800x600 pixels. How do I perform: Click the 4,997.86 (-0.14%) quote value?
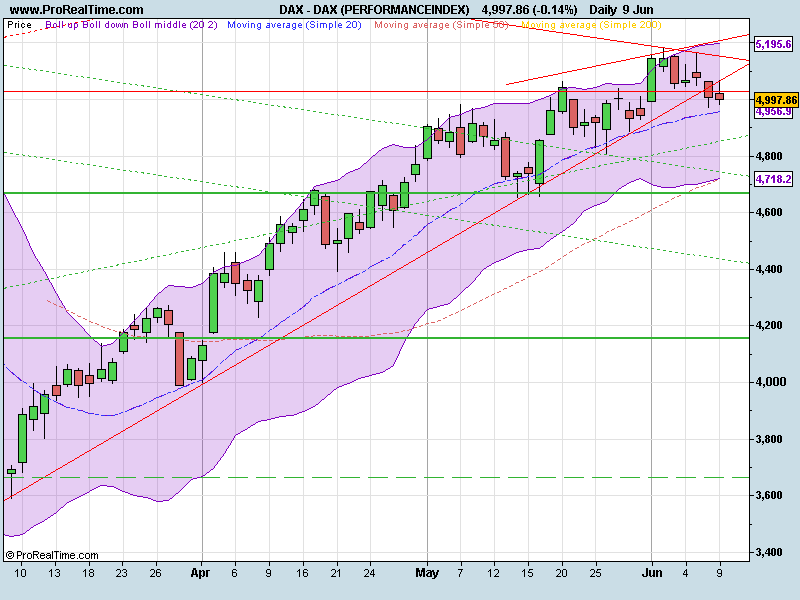530,10
